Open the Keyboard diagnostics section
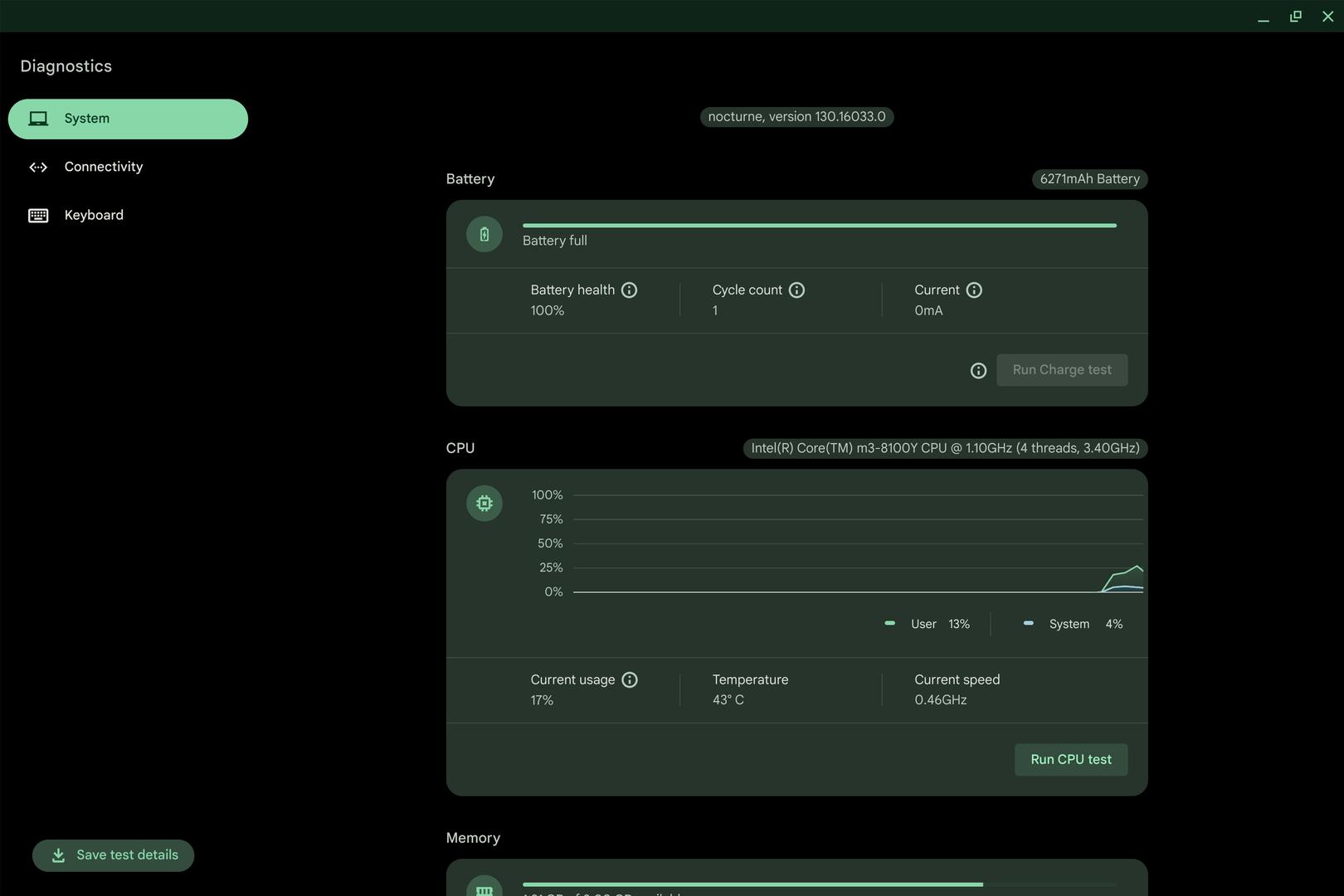Viewport: 1344px width, 896px height. click(x=93, y=215)
